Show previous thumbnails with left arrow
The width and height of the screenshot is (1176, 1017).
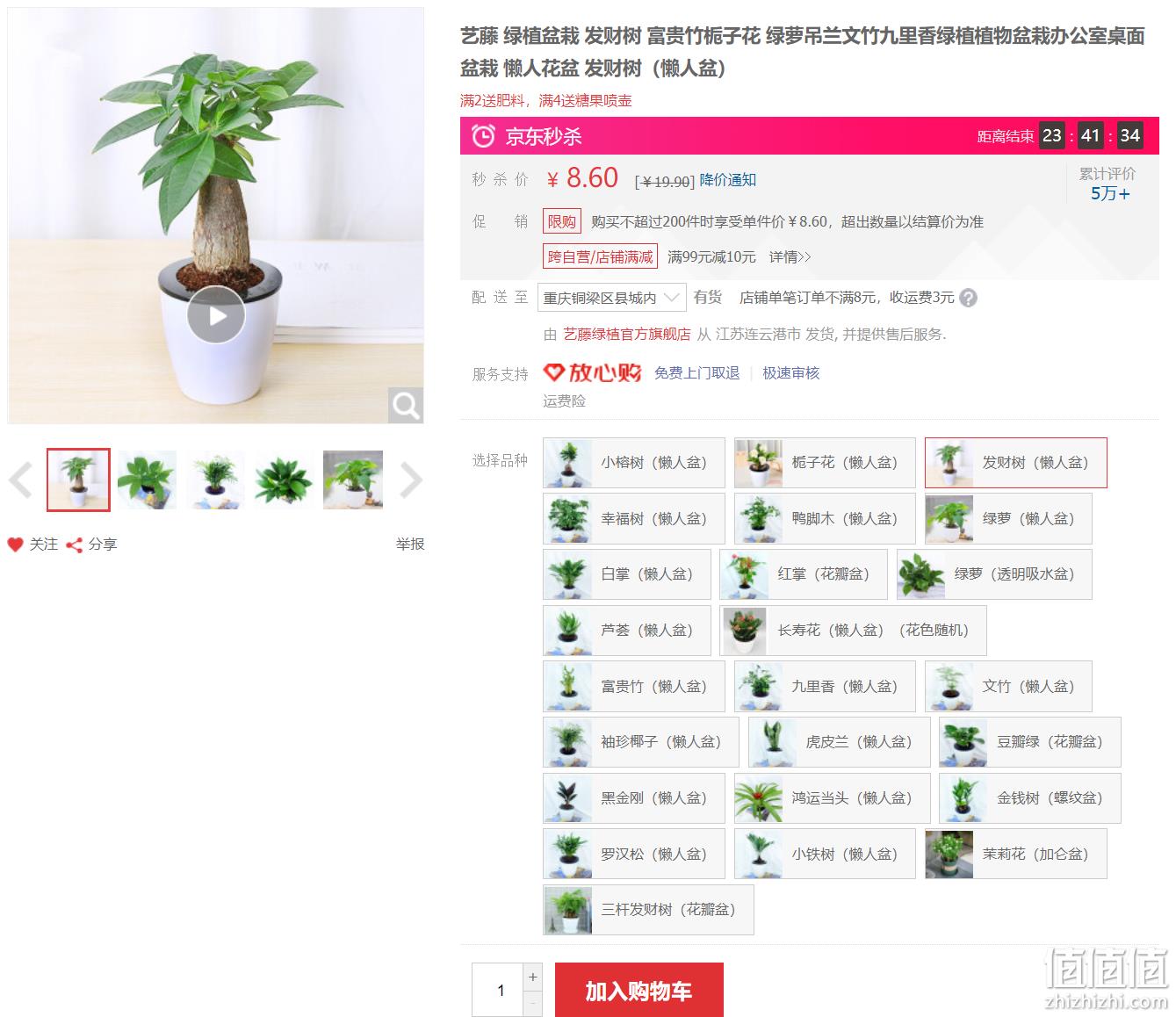click(20, 480)
